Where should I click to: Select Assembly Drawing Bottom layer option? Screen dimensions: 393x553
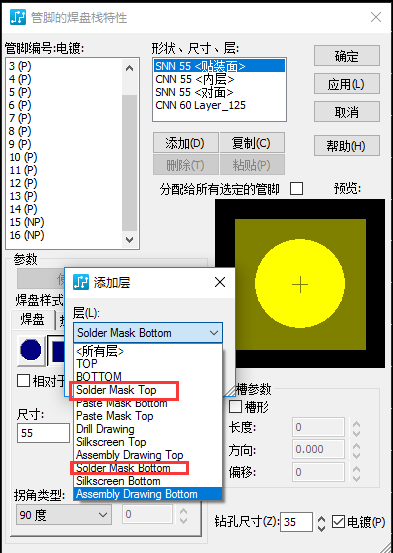tap(148, 494)
